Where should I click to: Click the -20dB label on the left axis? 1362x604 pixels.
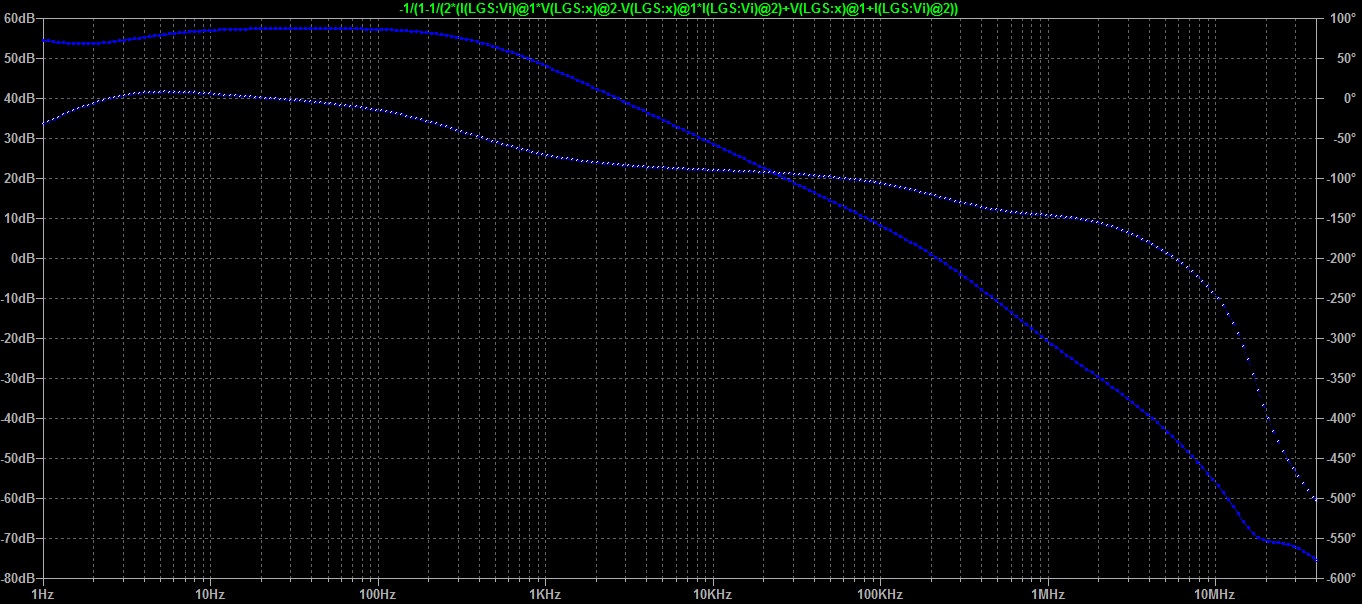click(x=17, y=338)
